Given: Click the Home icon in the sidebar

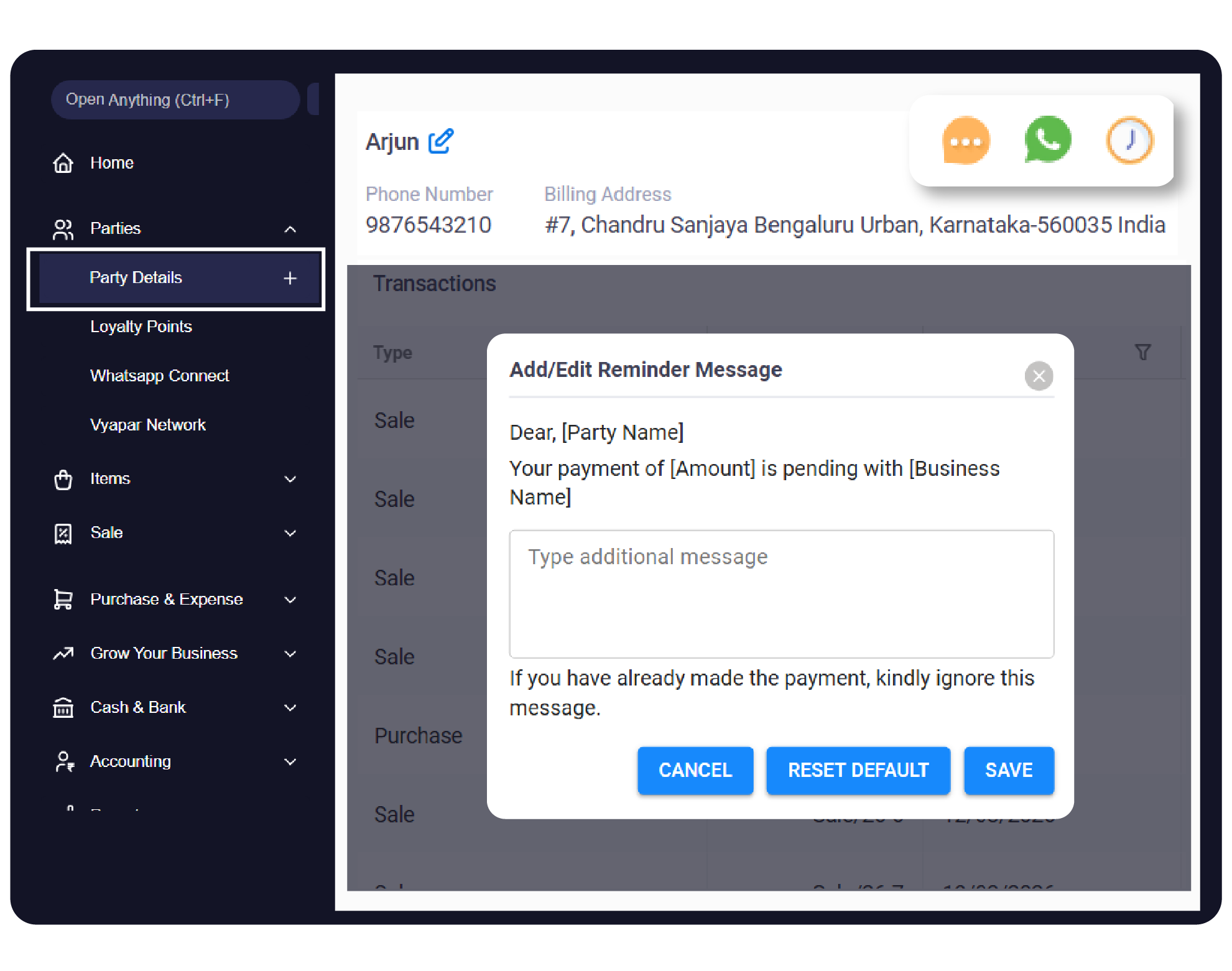Looking at the screenshot, I should pyautogui.click(x=63, y=163).
